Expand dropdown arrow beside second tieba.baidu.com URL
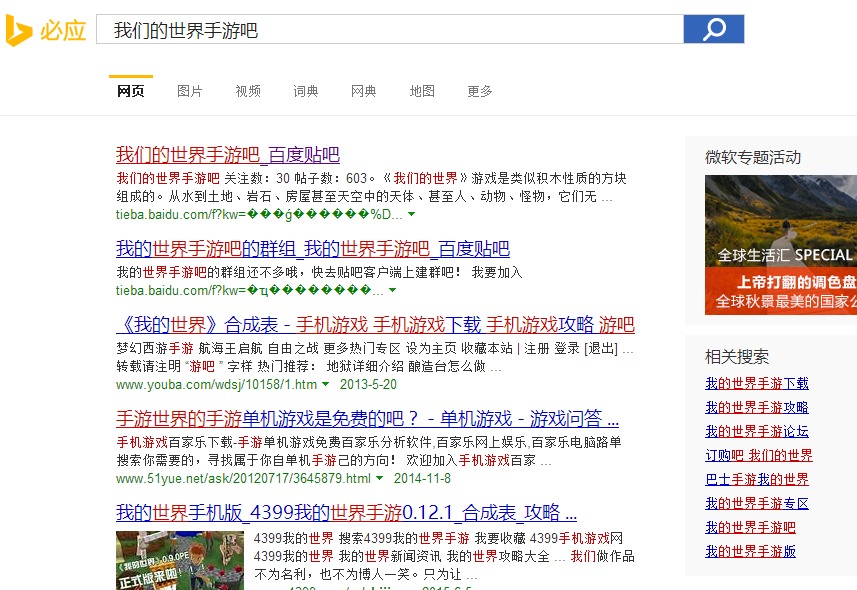Screen dimensions: 857x590 (x=392, y=290)
